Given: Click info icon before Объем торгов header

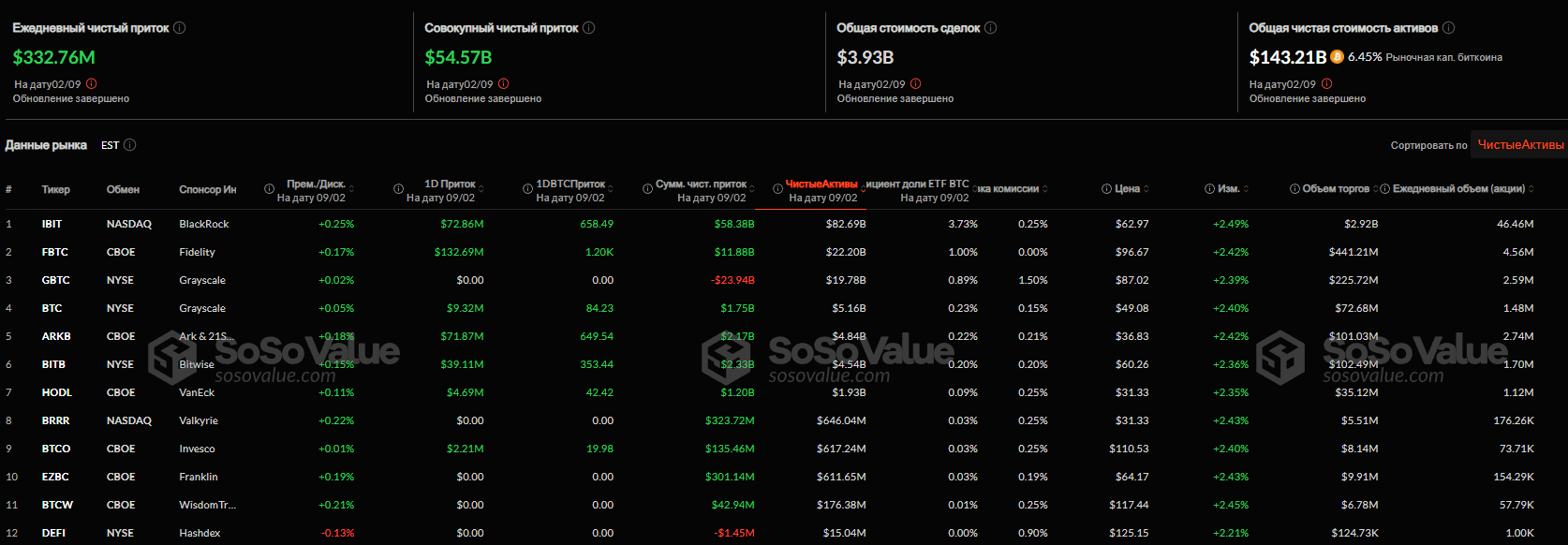Looking at the screenshot, I should 1294,189.
